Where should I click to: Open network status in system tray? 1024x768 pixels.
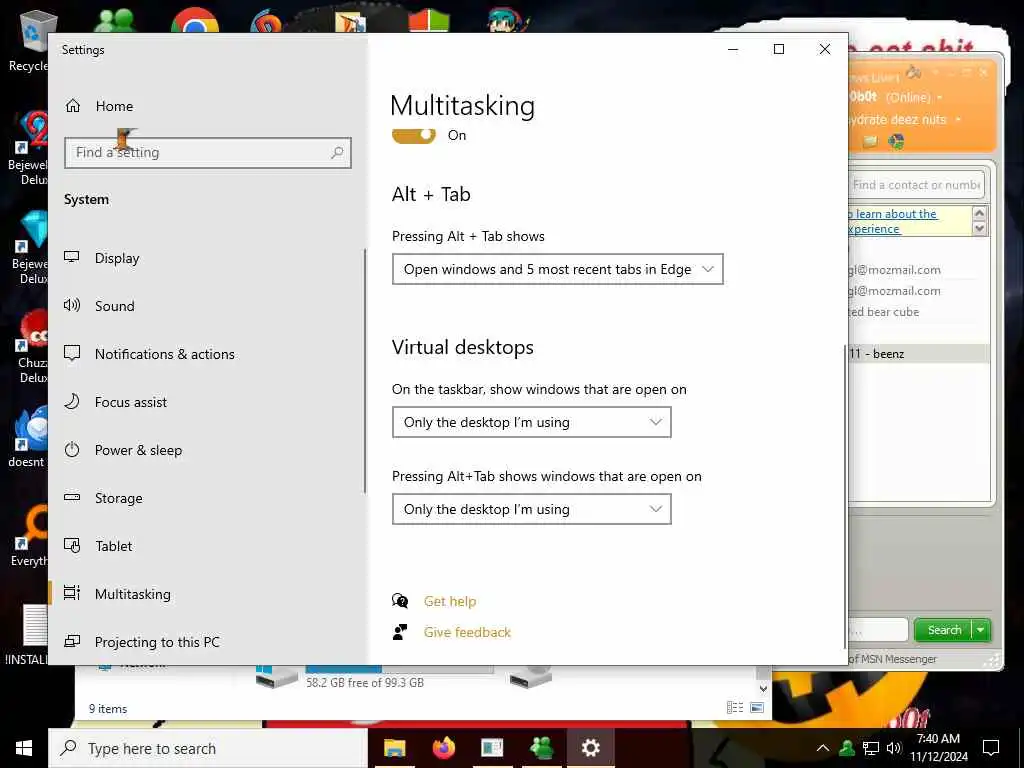point(871,748)
